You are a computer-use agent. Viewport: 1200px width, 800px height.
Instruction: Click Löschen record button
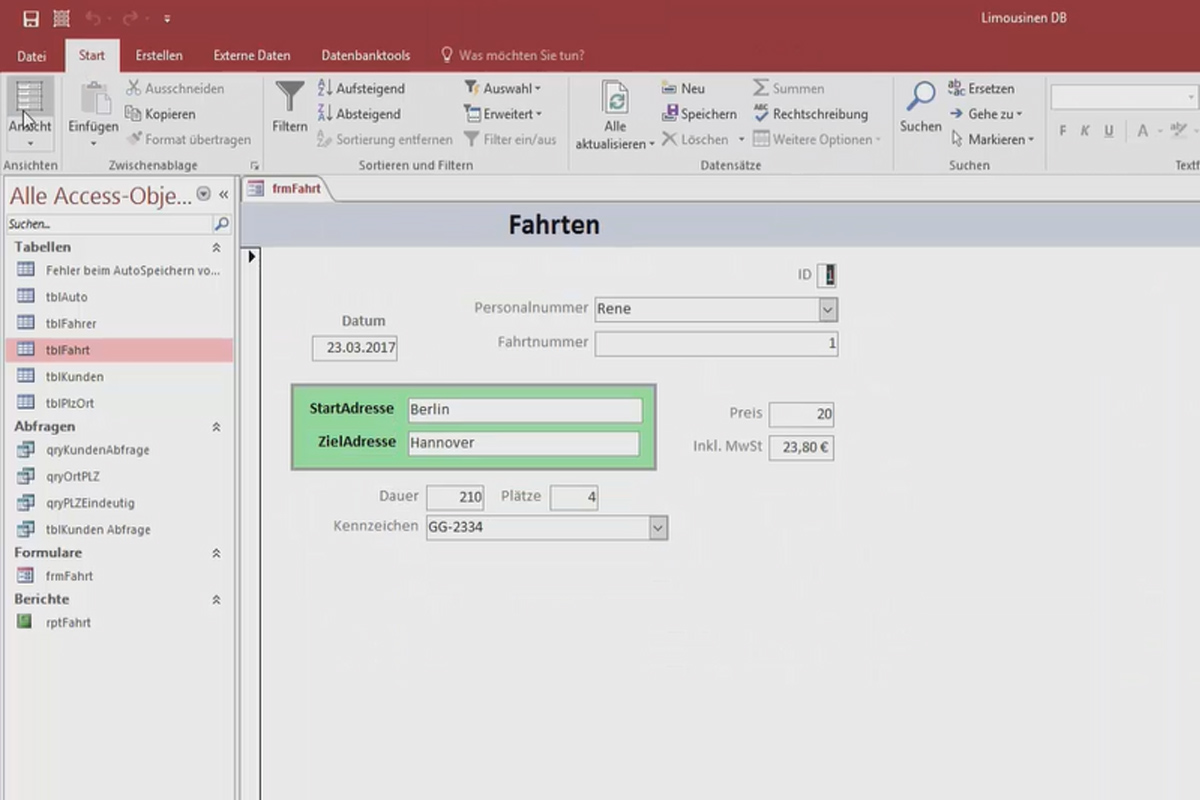click(695, 140)
